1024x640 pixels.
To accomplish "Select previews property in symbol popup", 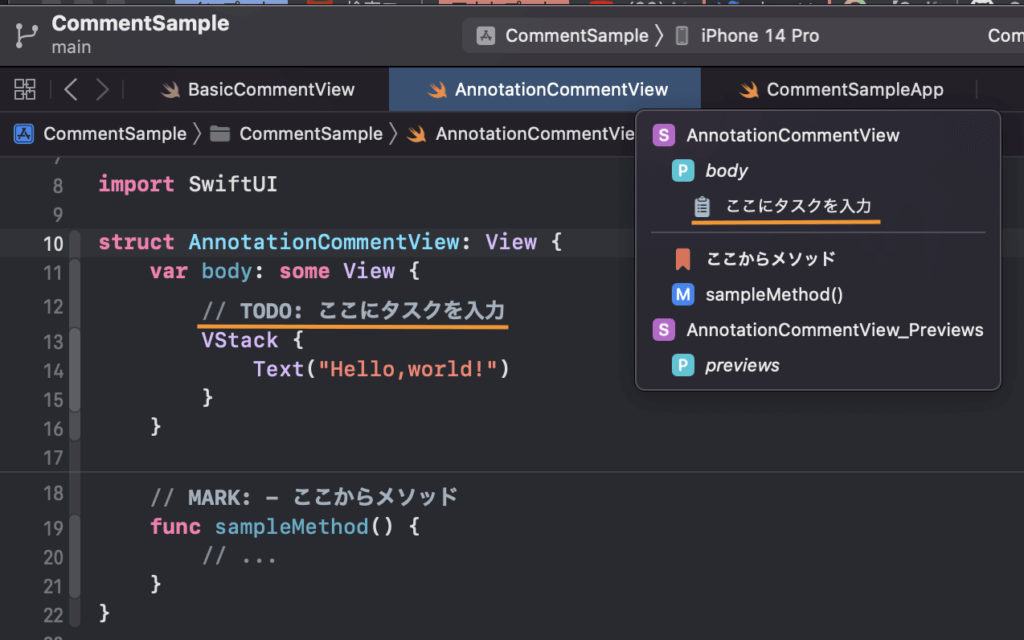I will coord(742,365).
